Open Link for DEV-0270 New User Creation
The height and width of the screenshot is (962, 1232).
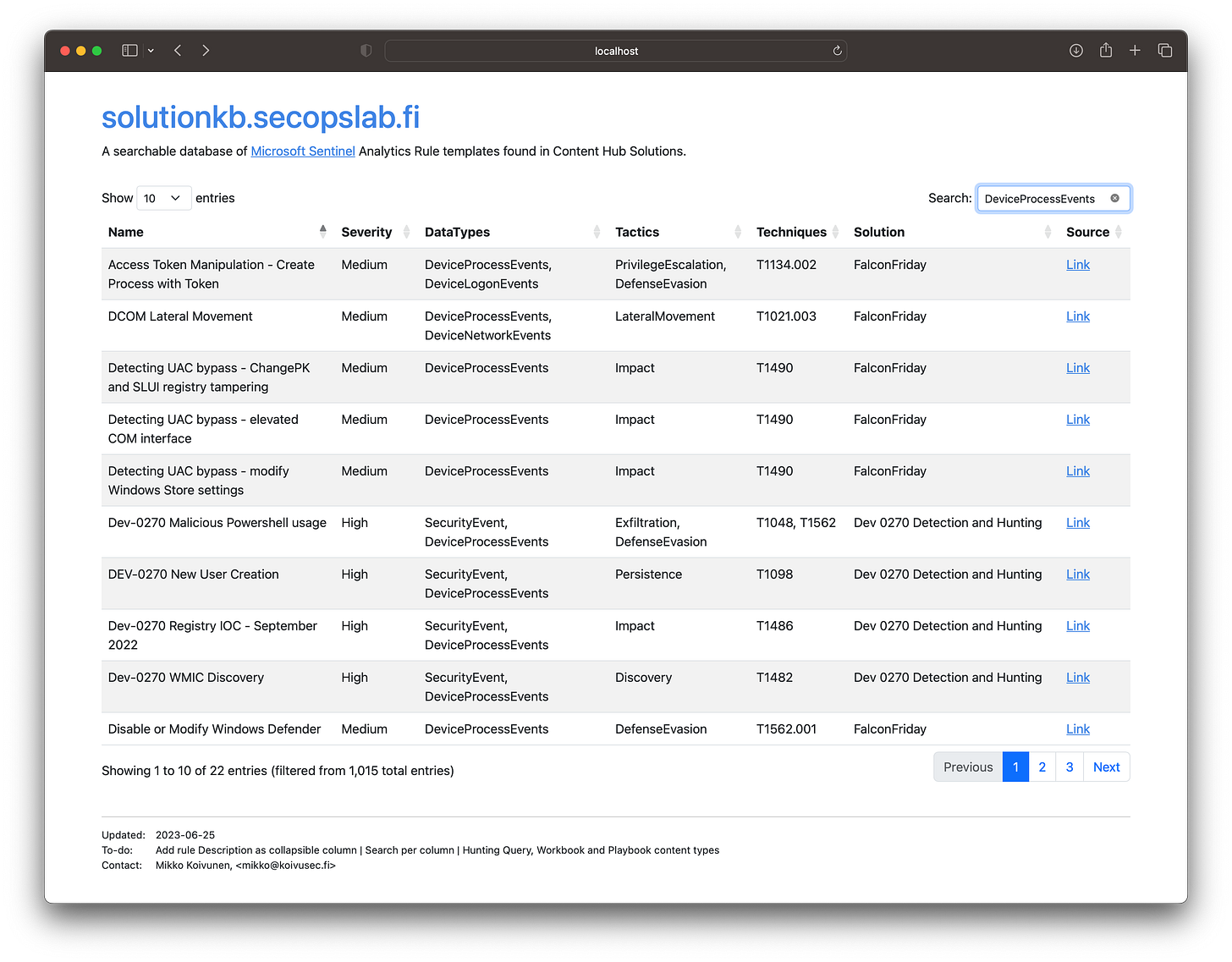pos(1078,574)
